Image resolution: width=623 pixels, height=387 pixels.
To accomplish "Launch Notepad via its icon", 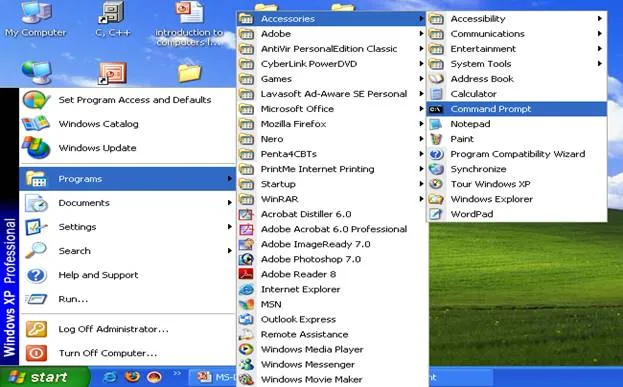I will coord(436,124).
